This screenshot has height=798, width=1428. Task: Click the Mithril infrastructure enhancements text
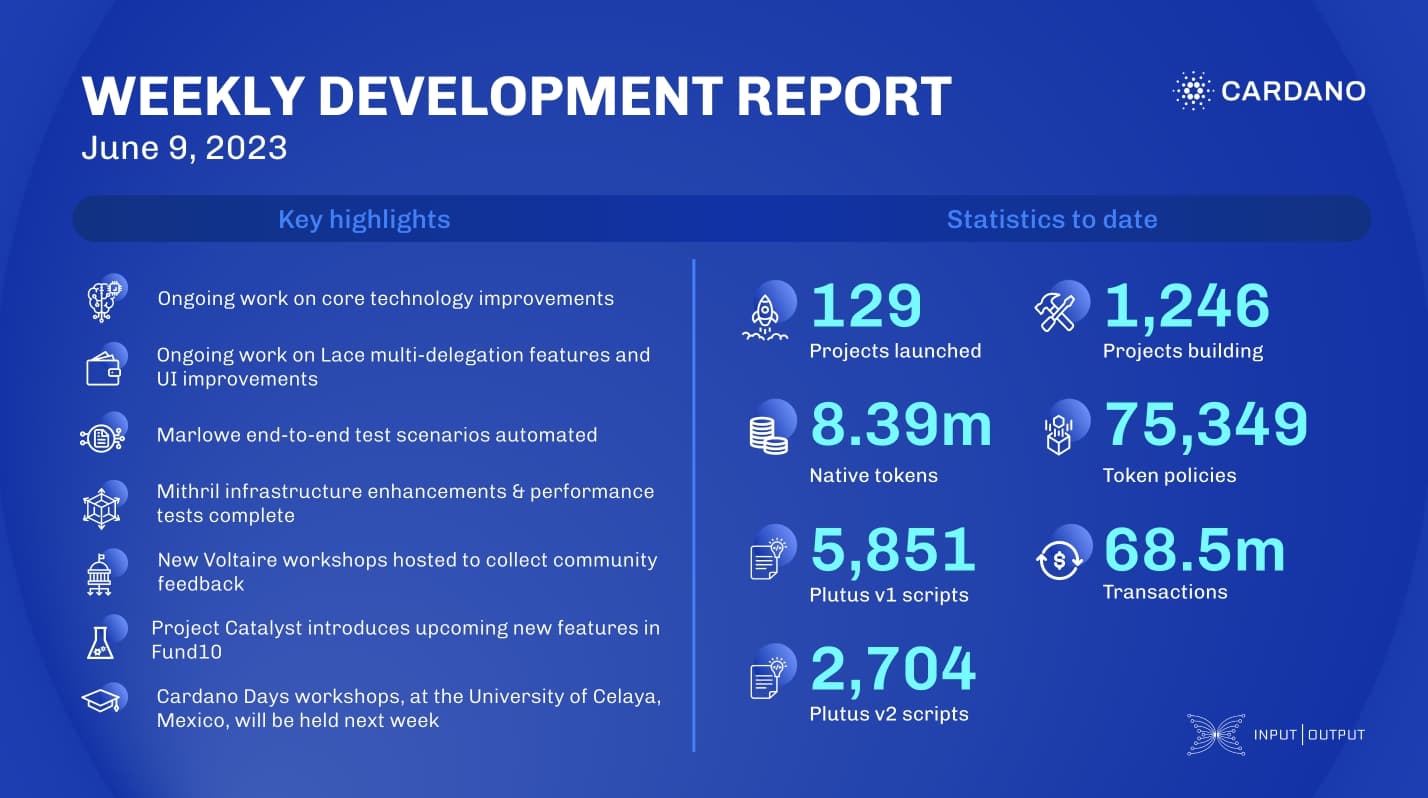tap(405, 503)
